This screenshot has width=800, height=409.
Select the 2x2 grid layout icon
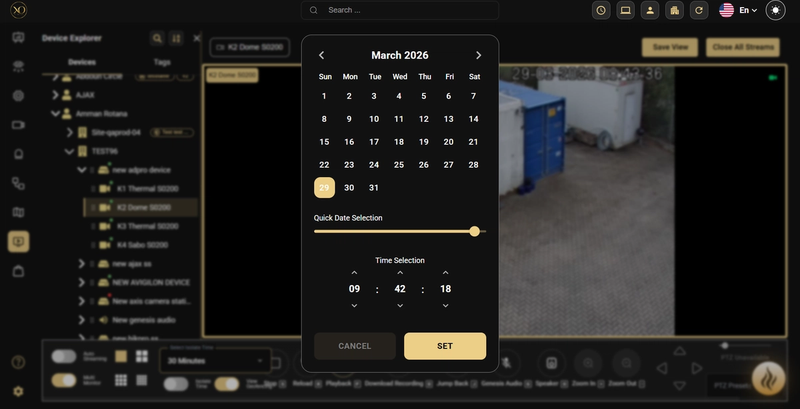coord(142,356)
